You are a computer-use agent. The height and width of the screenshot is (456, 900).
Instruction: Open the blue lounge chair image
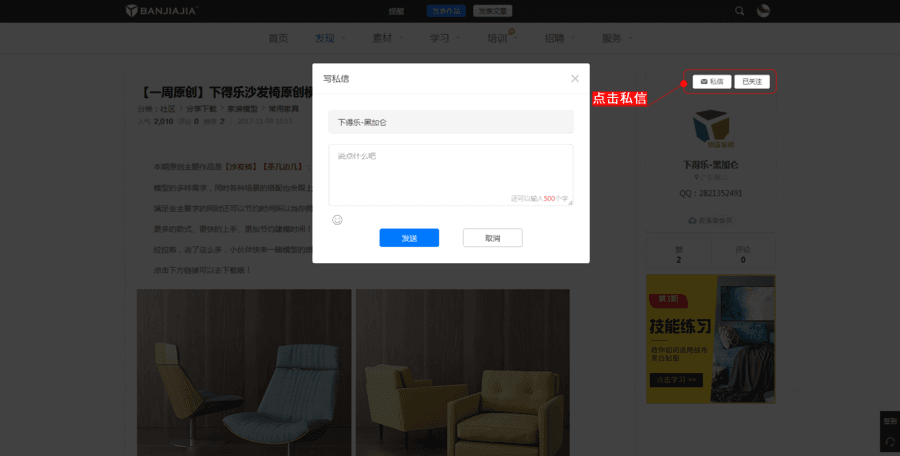tap(244, 372)
